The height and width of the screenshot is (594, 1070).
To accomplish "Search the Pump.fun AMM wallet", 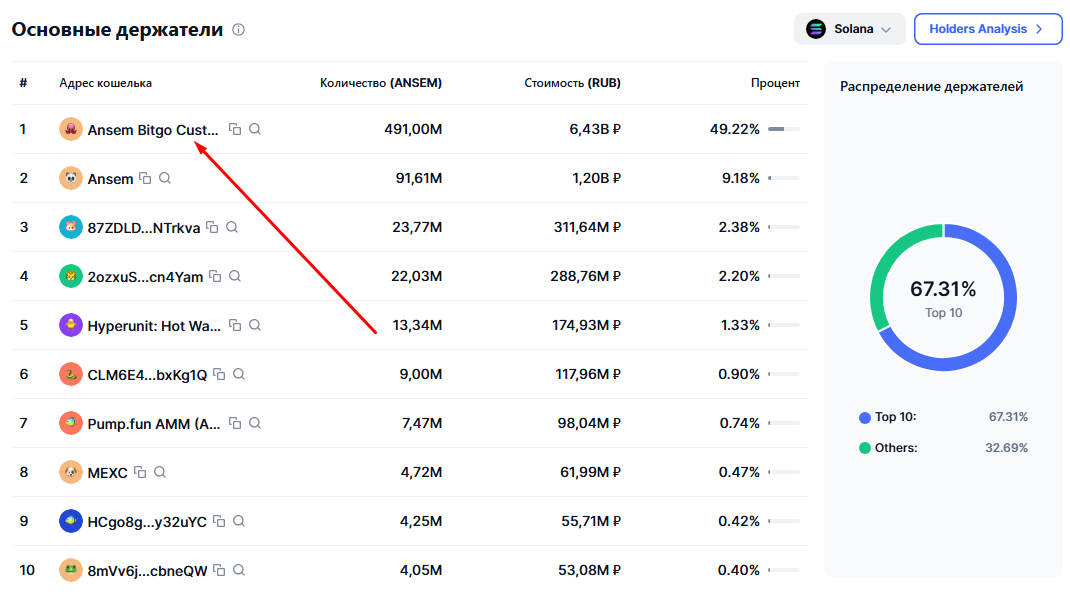I will (x=255, y=423).
